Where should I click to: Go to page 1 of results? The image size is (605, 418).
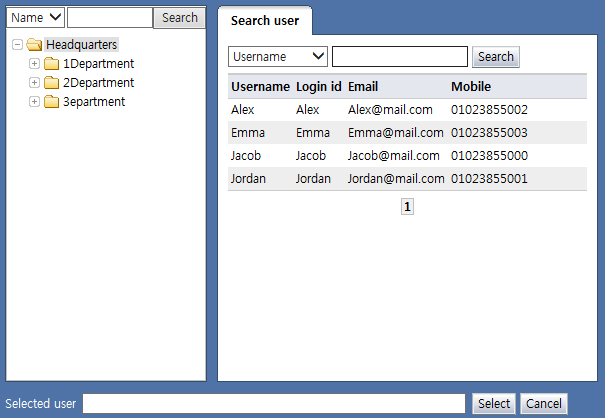pyautogui.click(x=407, y=206)
